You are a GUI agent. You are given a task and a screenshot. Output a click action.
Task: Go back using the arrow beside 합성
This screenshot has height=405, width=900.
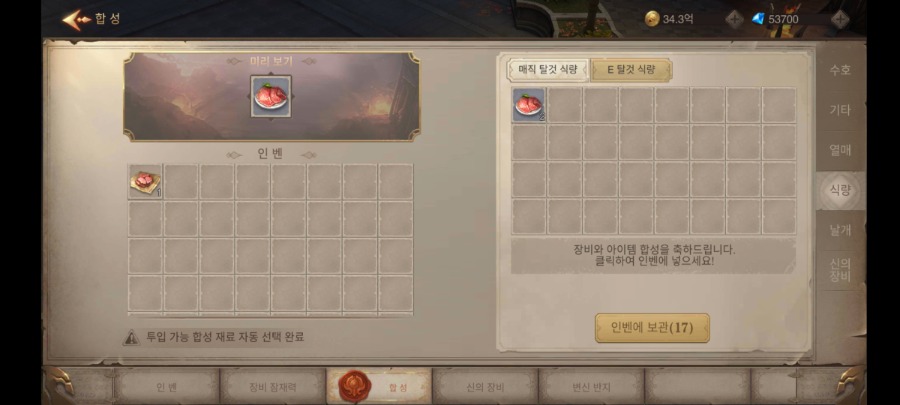[76, 20]
